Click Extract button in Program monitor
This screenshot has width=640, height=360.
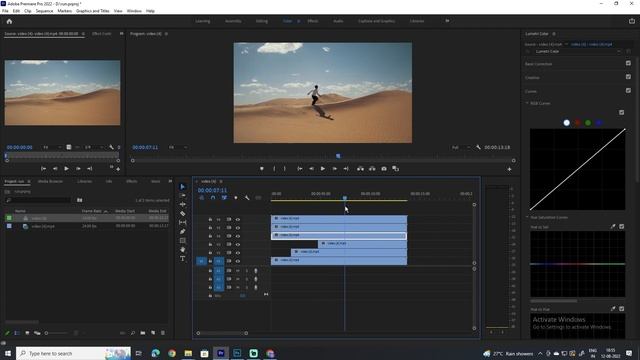tap(372, 169)
